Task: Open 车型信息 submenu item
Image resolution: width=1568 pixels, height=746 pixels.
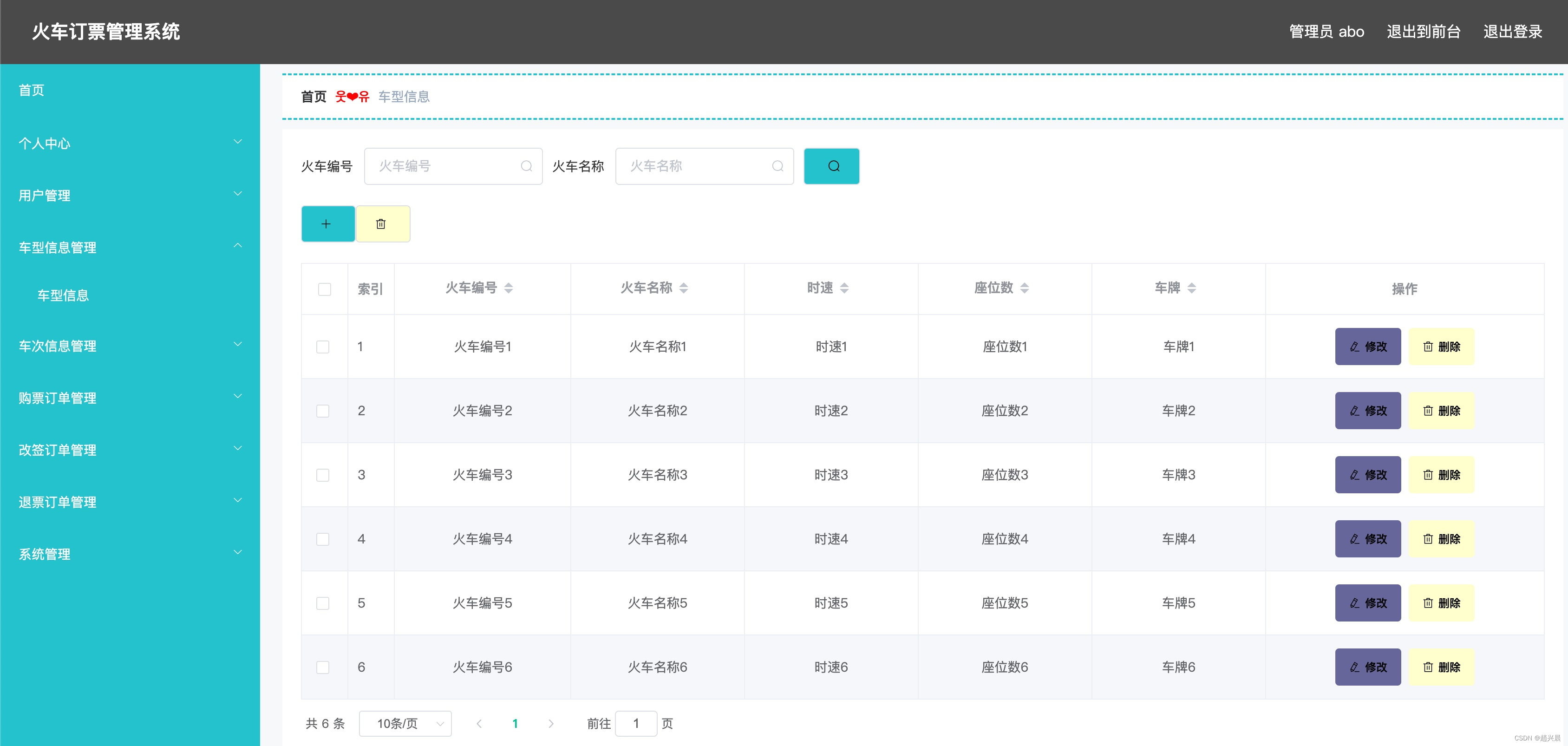Action: coord(63,295)
